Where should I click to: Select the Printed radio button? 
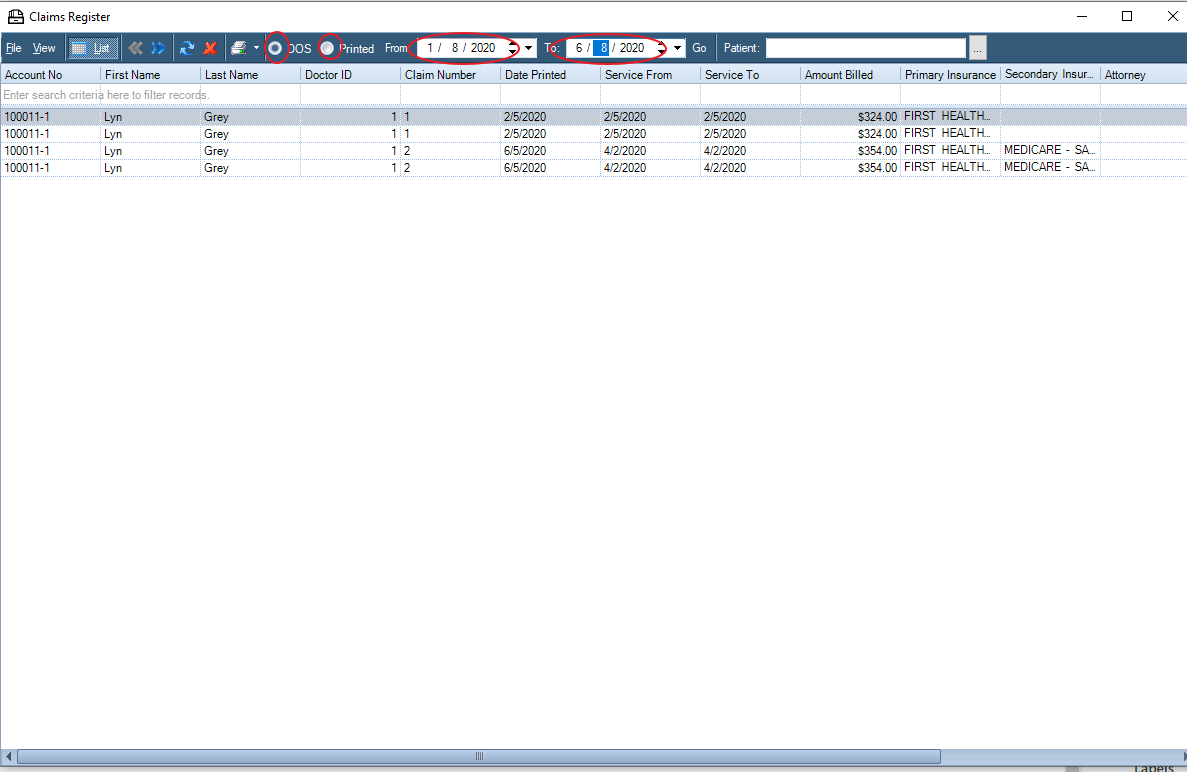click(x=327, y=48)
